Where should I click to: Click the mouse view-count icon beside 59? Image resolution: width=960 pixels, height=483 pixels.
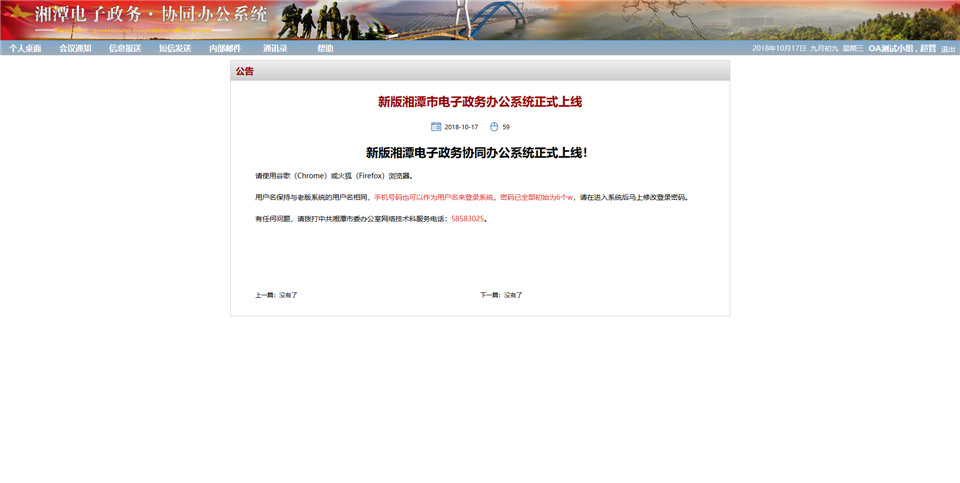[x=494, y=127]
